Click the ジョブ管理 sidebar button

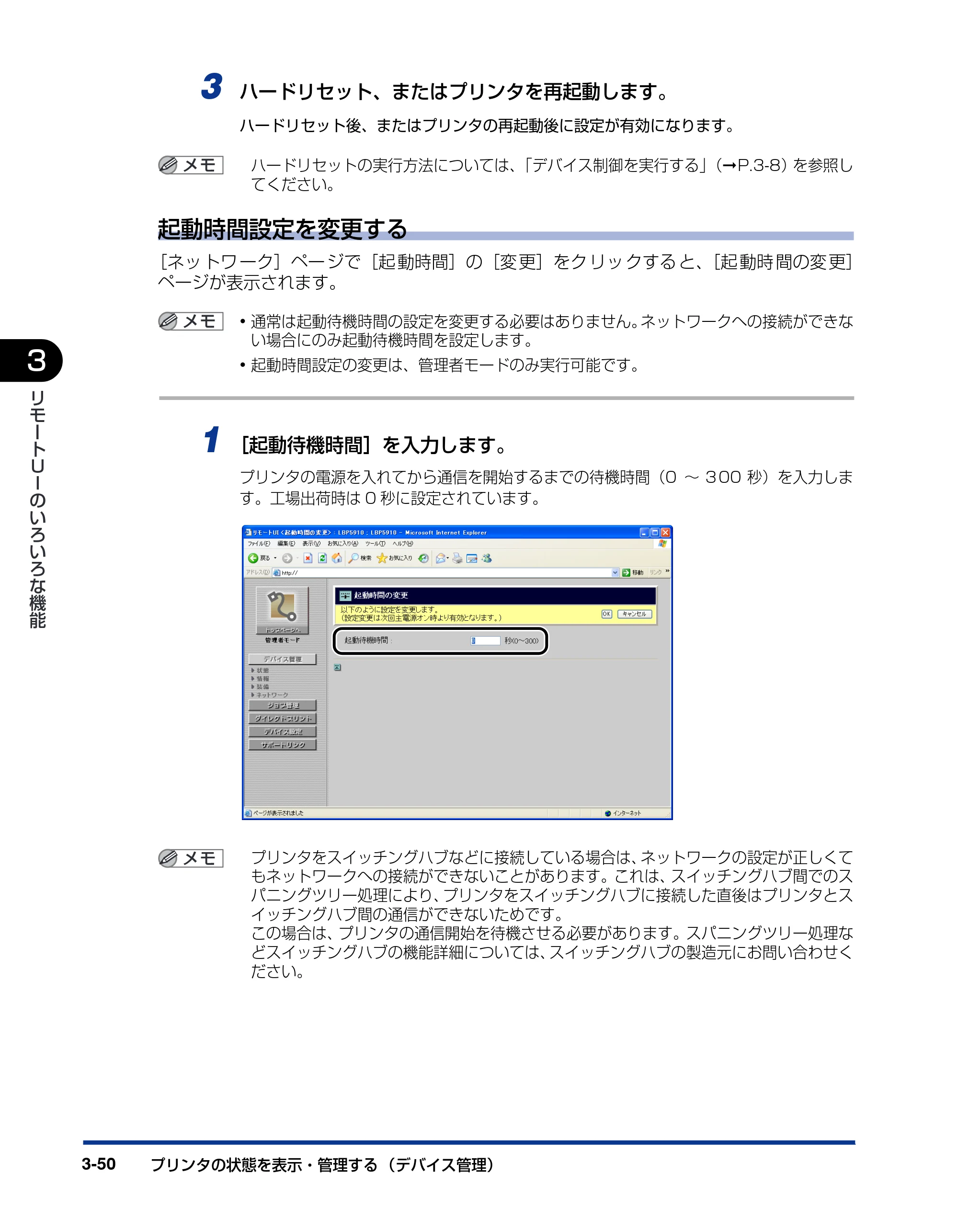(x=282, y=705)
